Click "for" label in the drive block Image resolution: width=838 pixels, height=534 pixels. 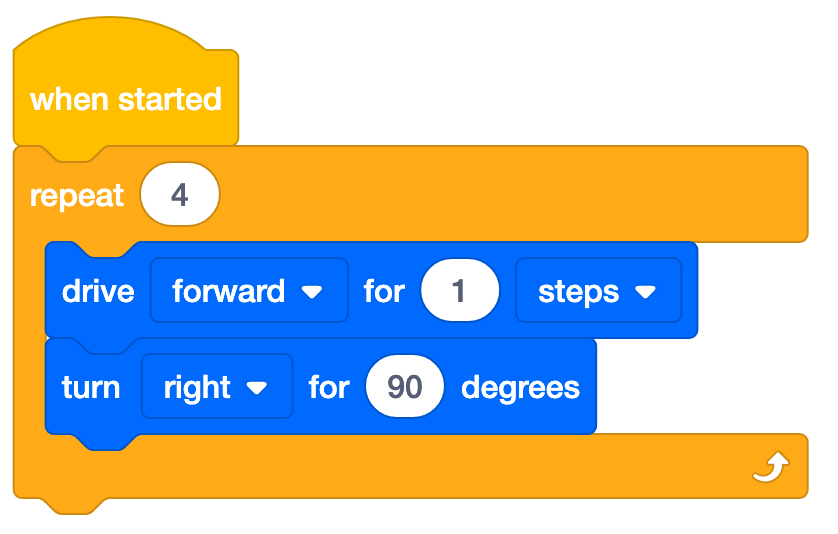(x=384, y=291)
